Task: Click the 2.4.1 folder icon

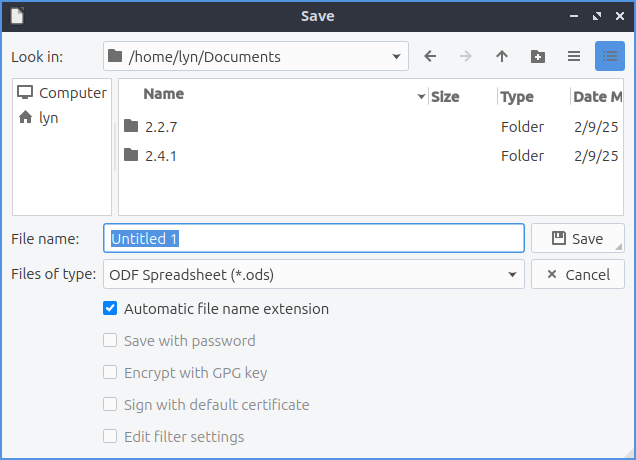Action: pyautogui.click(x=131, y=155)
